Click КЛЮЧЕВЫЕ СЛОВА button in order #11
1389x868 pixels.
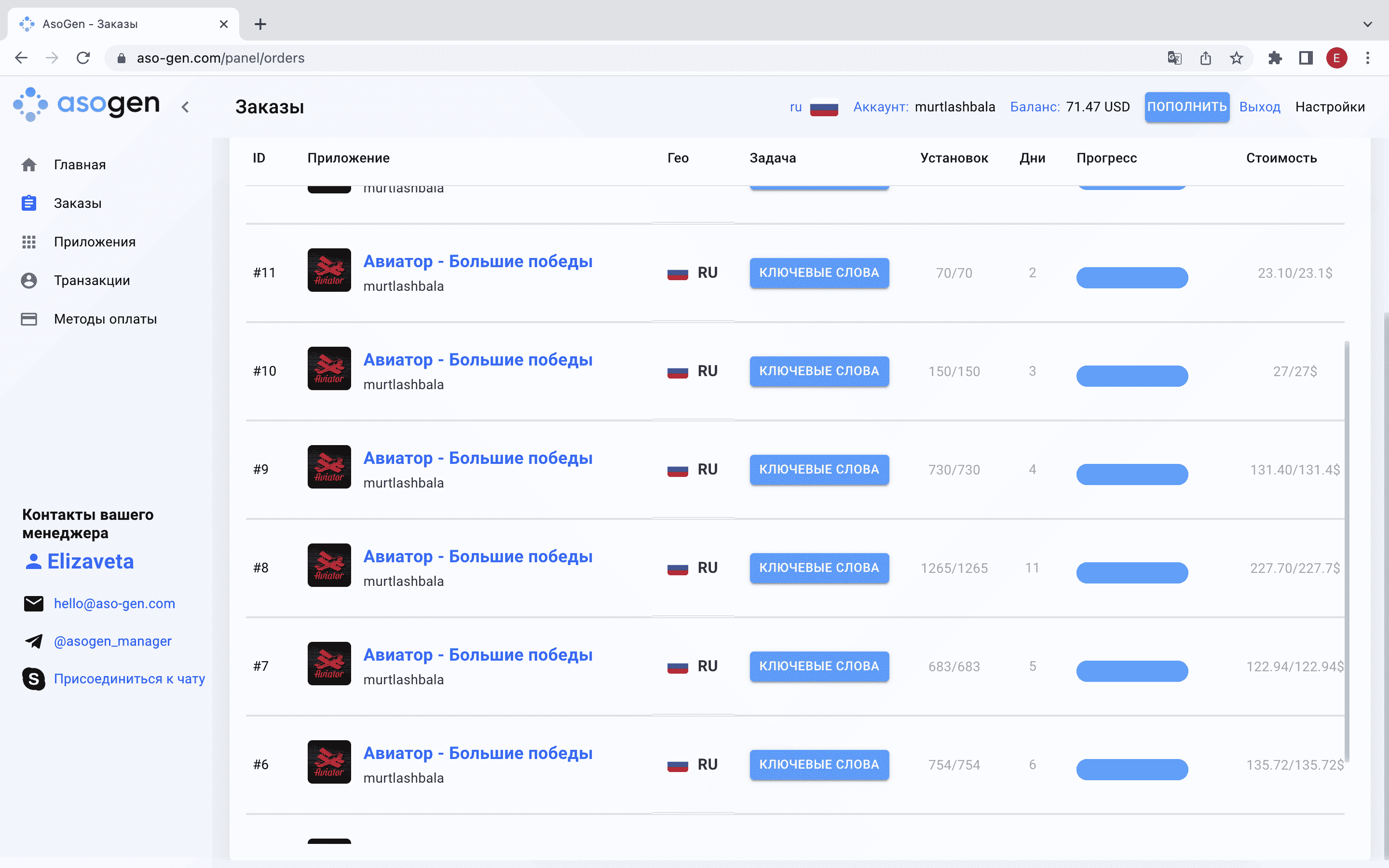coord(819,272)
